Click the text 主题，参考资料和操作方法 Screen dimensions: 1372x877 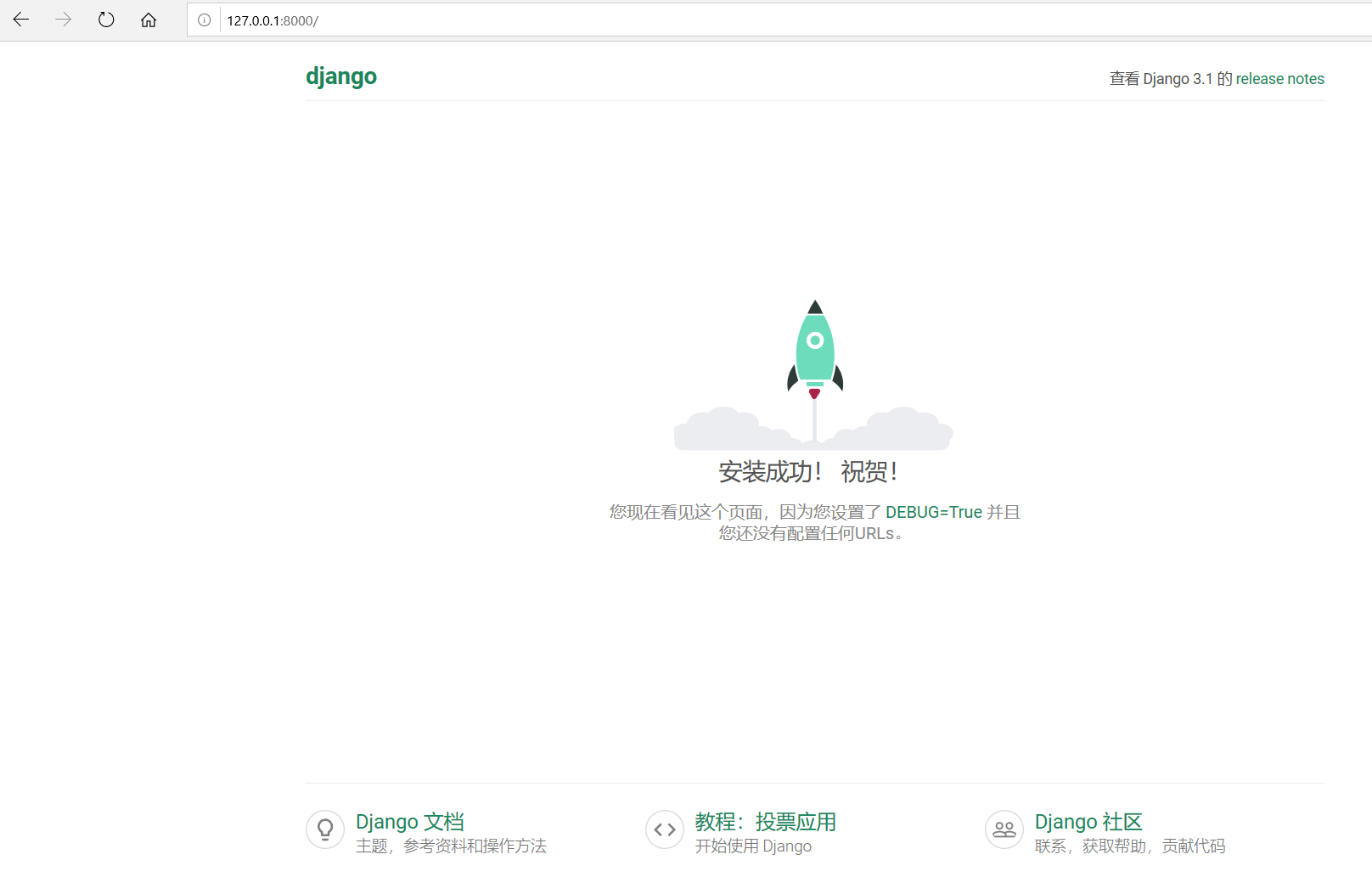[451, 846]
